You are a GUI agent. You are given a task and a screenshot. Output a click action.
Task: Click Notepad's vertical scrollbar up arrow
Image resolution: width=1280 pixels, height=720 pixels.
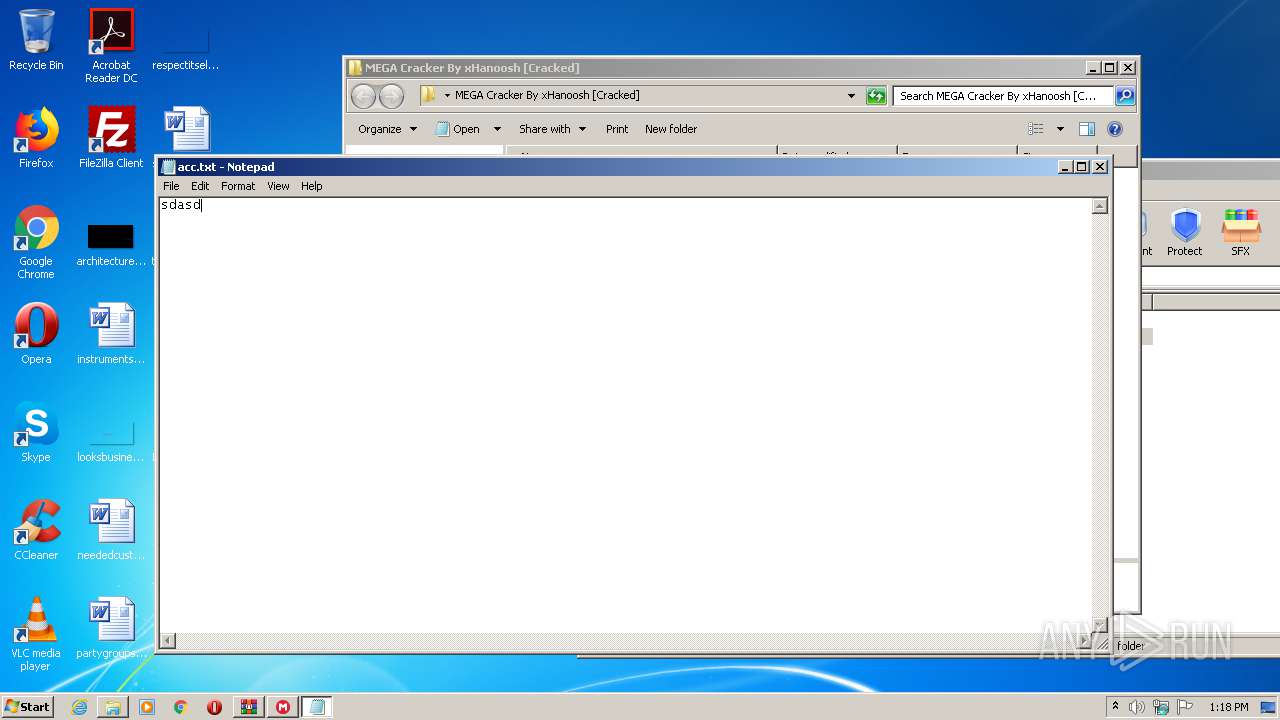1099,206
